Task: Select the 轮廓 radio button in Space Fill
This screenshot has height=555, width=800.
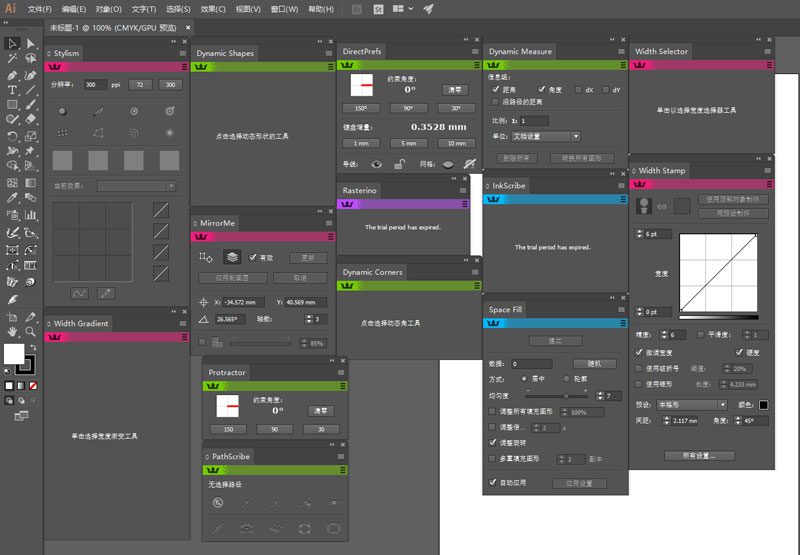Action: 566,379
